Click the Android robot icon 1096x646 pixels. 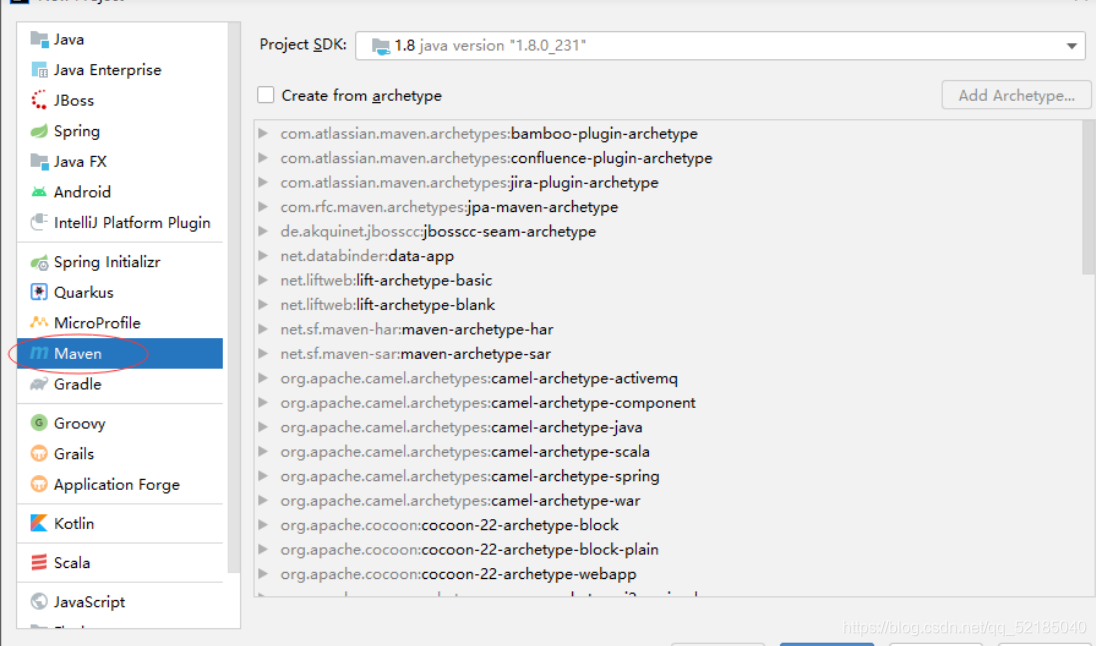pos(39,192)
